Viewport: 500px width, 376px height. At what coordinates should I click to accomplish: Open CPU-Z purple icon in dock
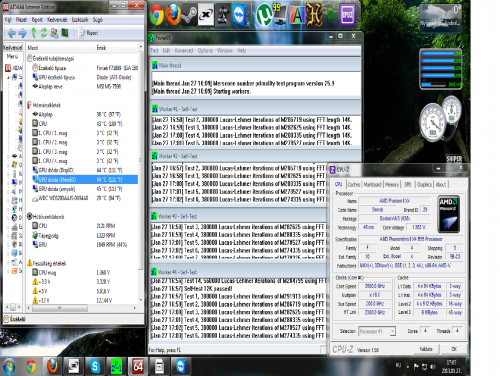point(347,15)
